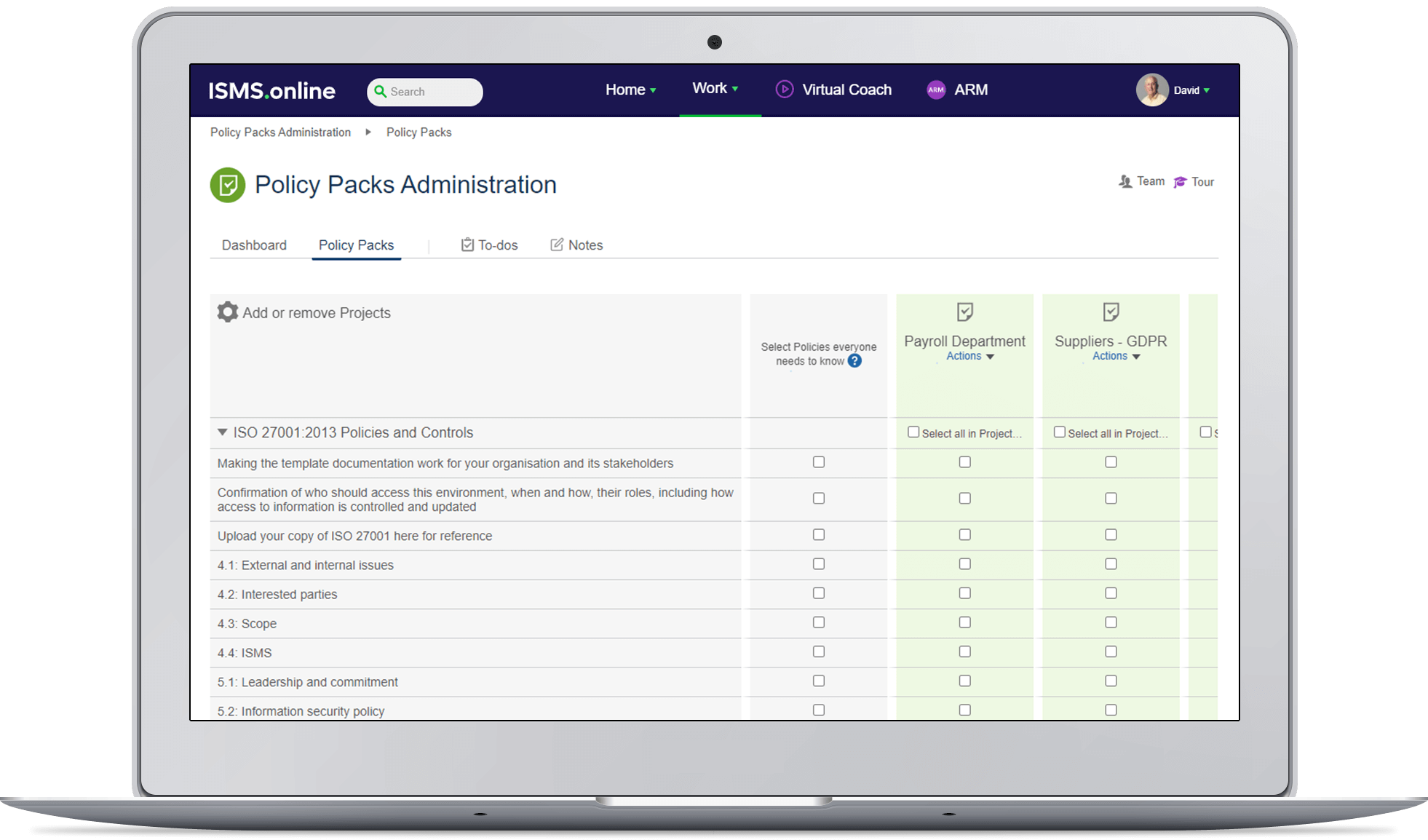Image resolution: width=1428 pixels, height=840 pixels.
Task: Enable everyone-needs-to-know for 'Upload your copy of ISO 27001'
Action: [x=818, y=534]
